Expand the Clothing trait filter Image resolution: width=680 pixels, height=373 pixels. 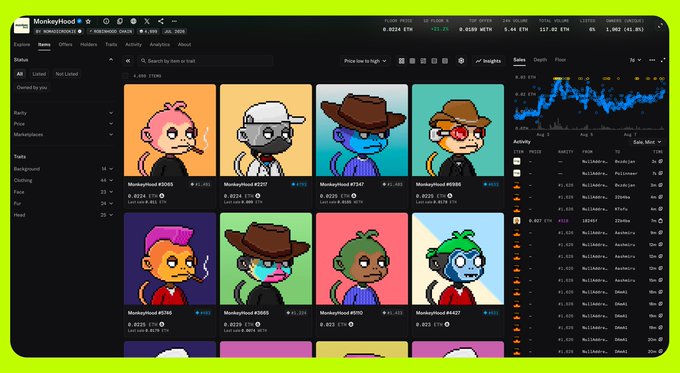click(x=64, y=180)
